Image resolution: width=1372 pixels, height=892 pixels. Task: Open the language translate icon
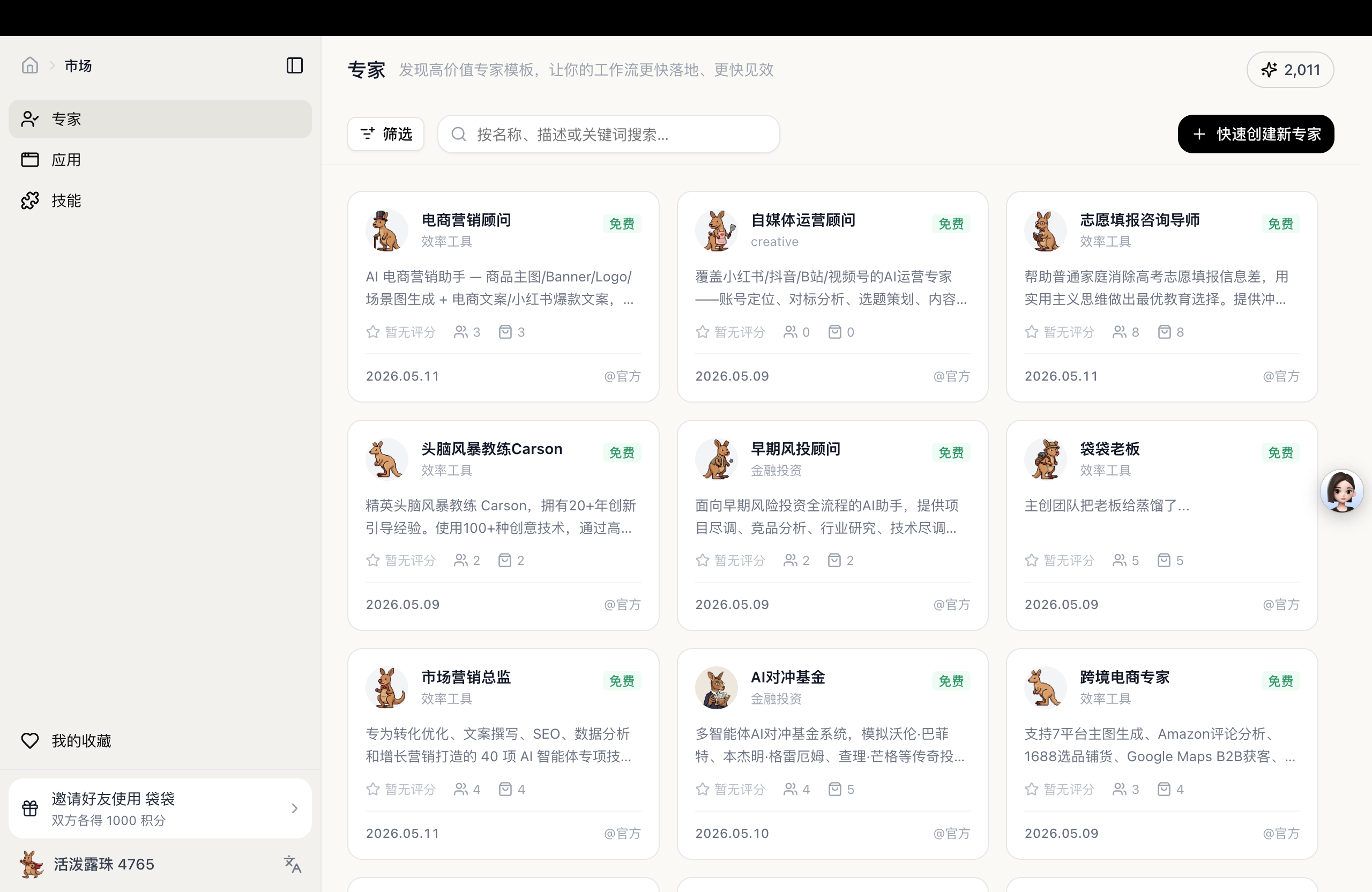(293, 864)
